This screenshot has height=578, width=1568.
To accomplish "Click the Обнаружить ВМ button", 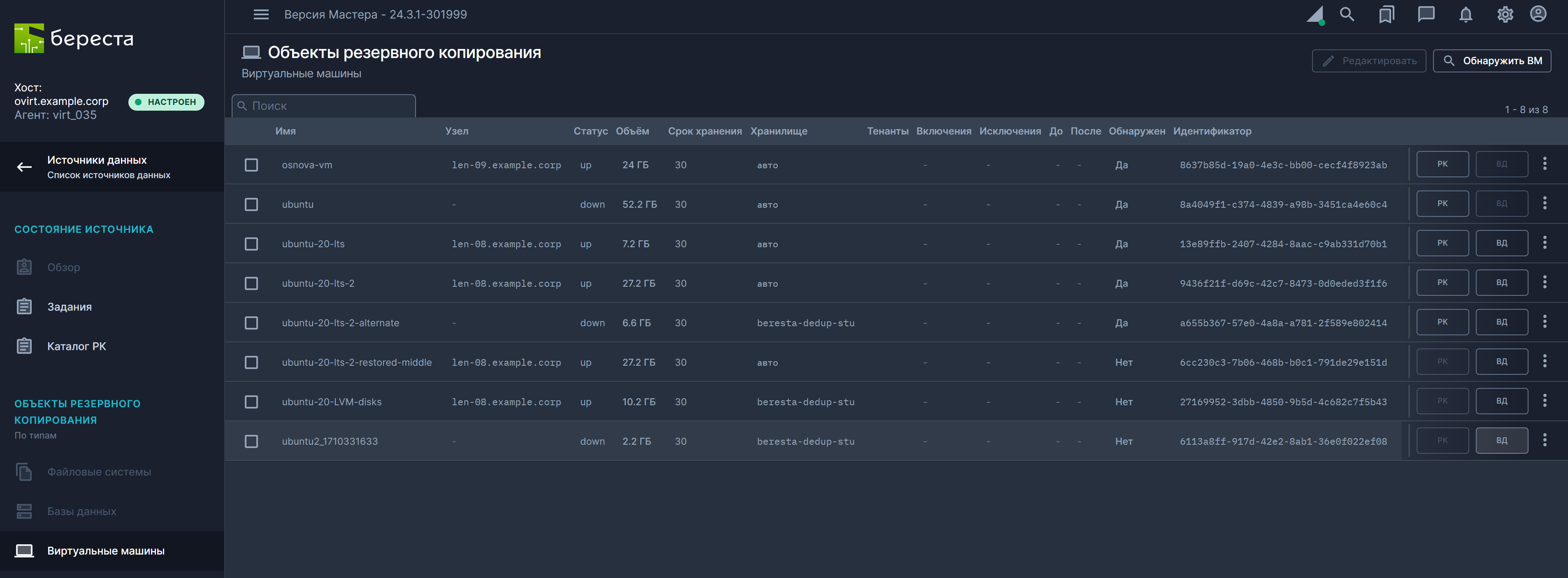I will (1491, 61).
